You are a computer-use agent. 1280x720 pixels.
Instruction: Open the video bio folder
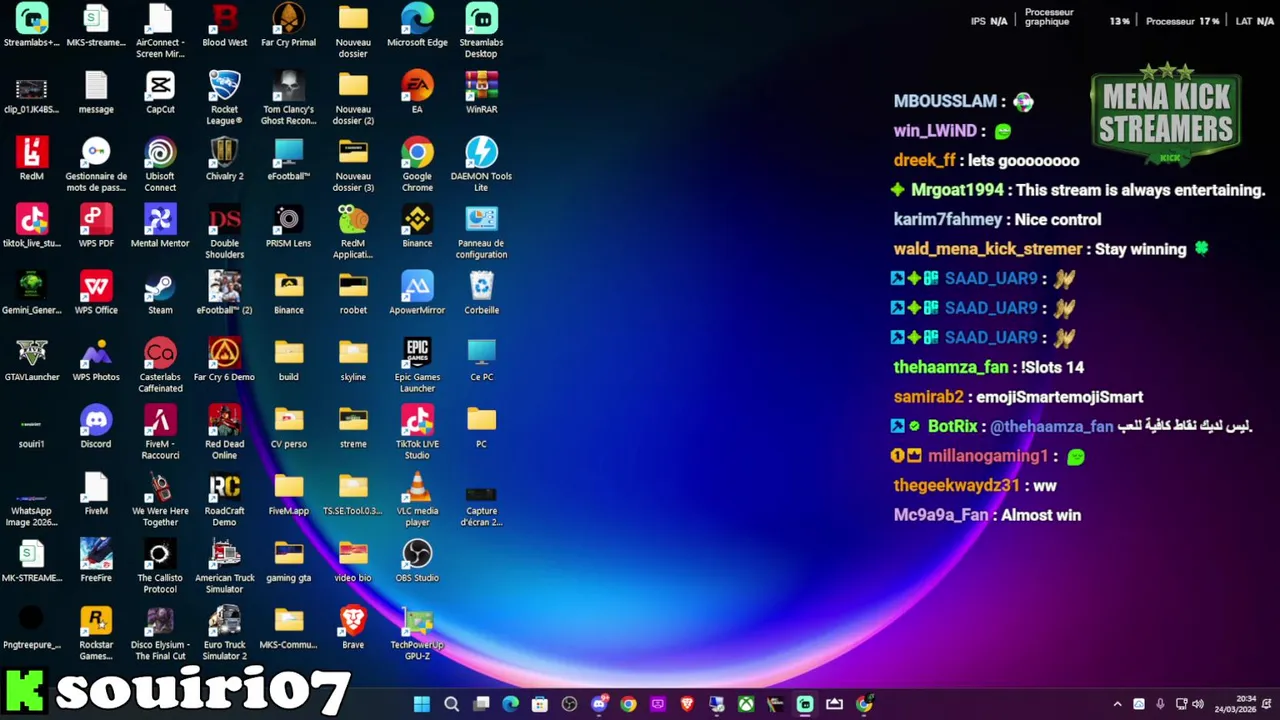(x=353, y=562)
